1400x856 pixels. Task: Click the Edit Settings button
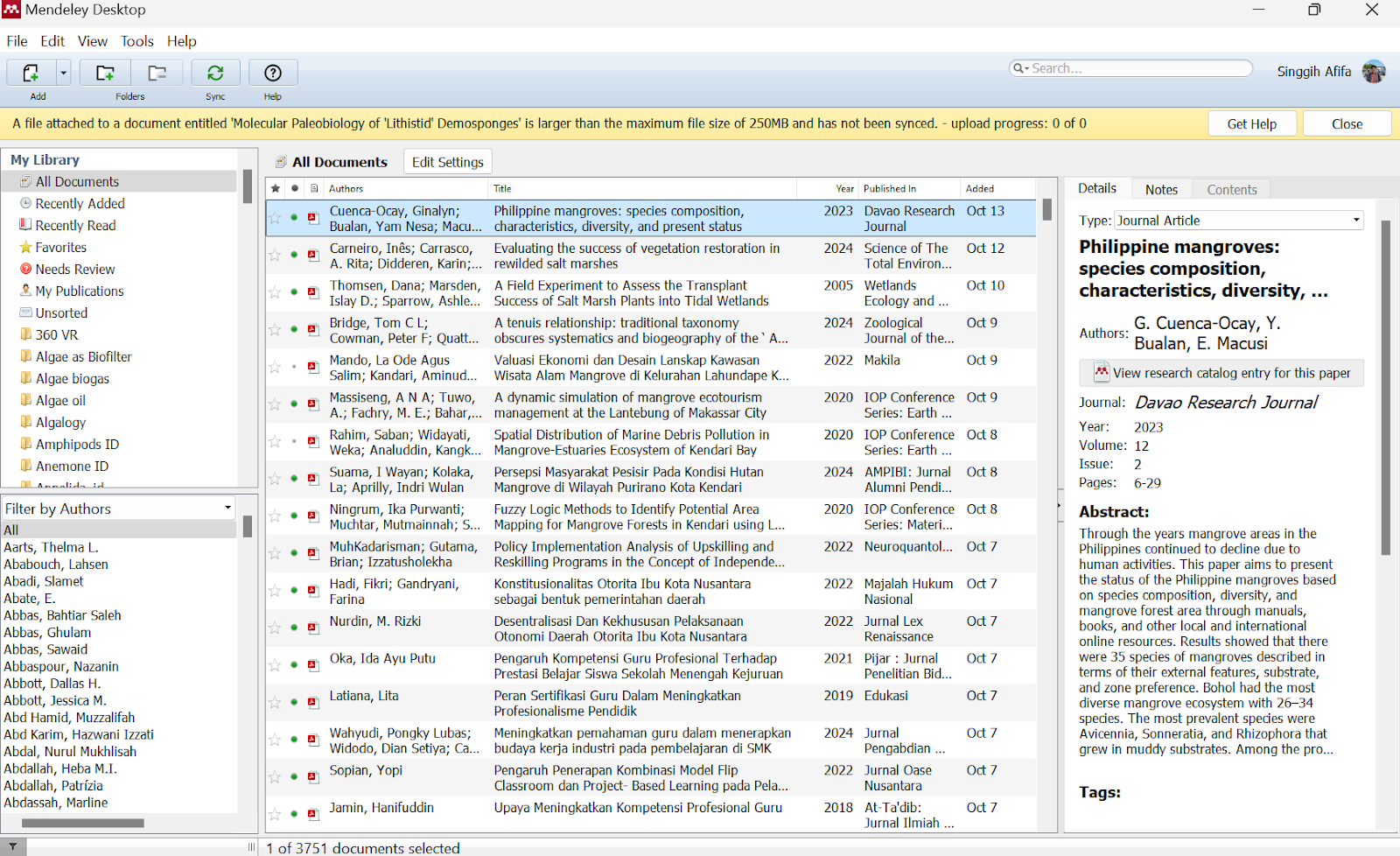[447, 162]
